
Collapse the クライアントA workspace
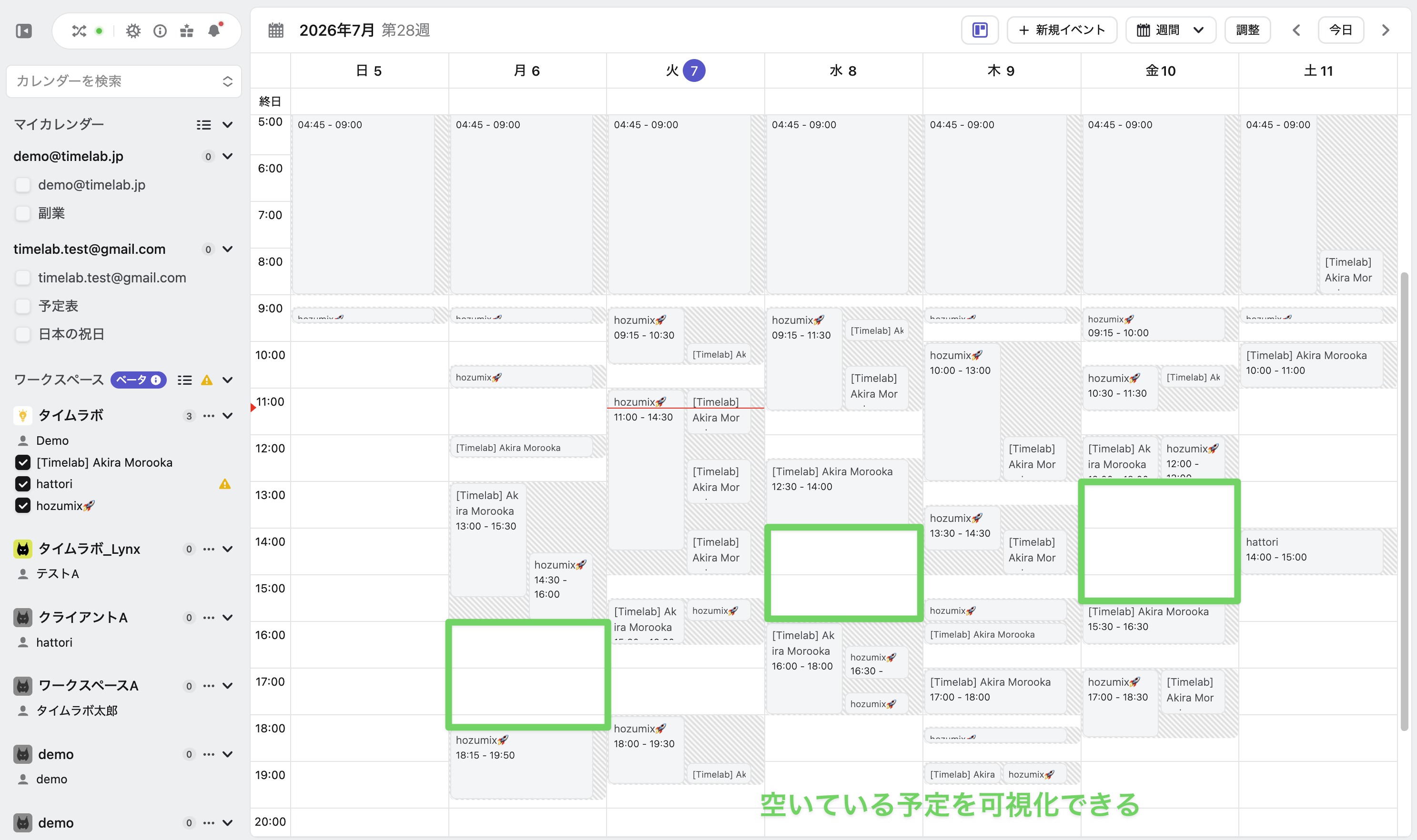coord(227,618)
